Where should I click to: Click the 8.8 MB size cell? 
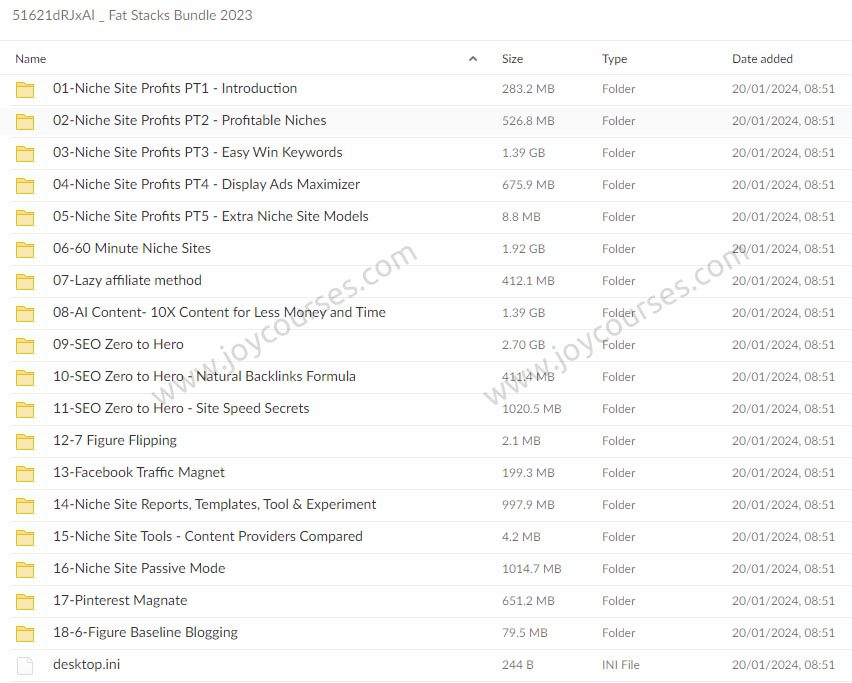point(521,217)
